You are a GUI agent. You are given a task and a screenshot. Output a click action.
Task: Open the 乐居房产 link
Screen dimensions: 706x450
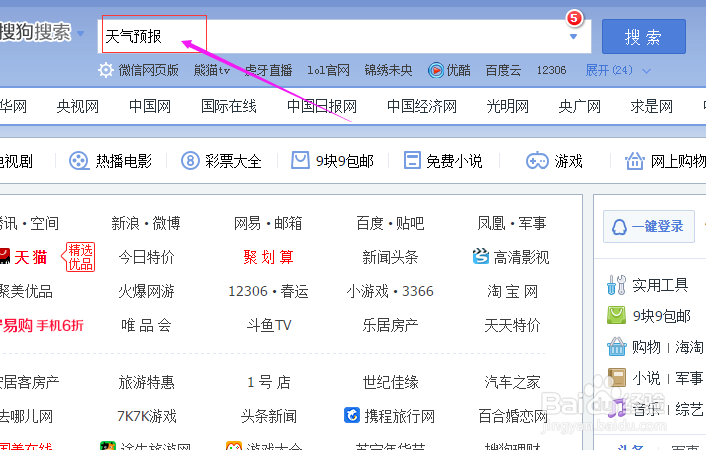[x=390, y=325]
